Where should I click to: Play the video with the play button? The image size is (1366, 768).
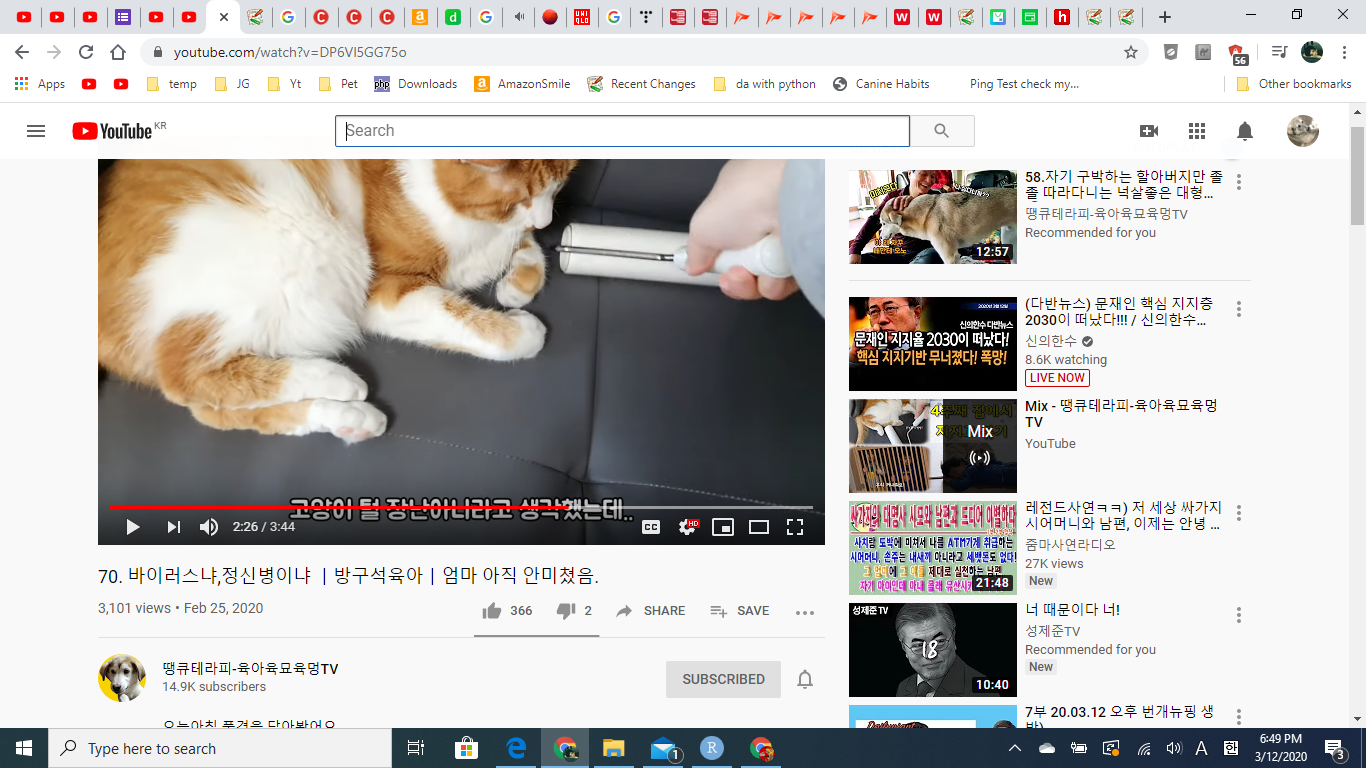(132, 527)
